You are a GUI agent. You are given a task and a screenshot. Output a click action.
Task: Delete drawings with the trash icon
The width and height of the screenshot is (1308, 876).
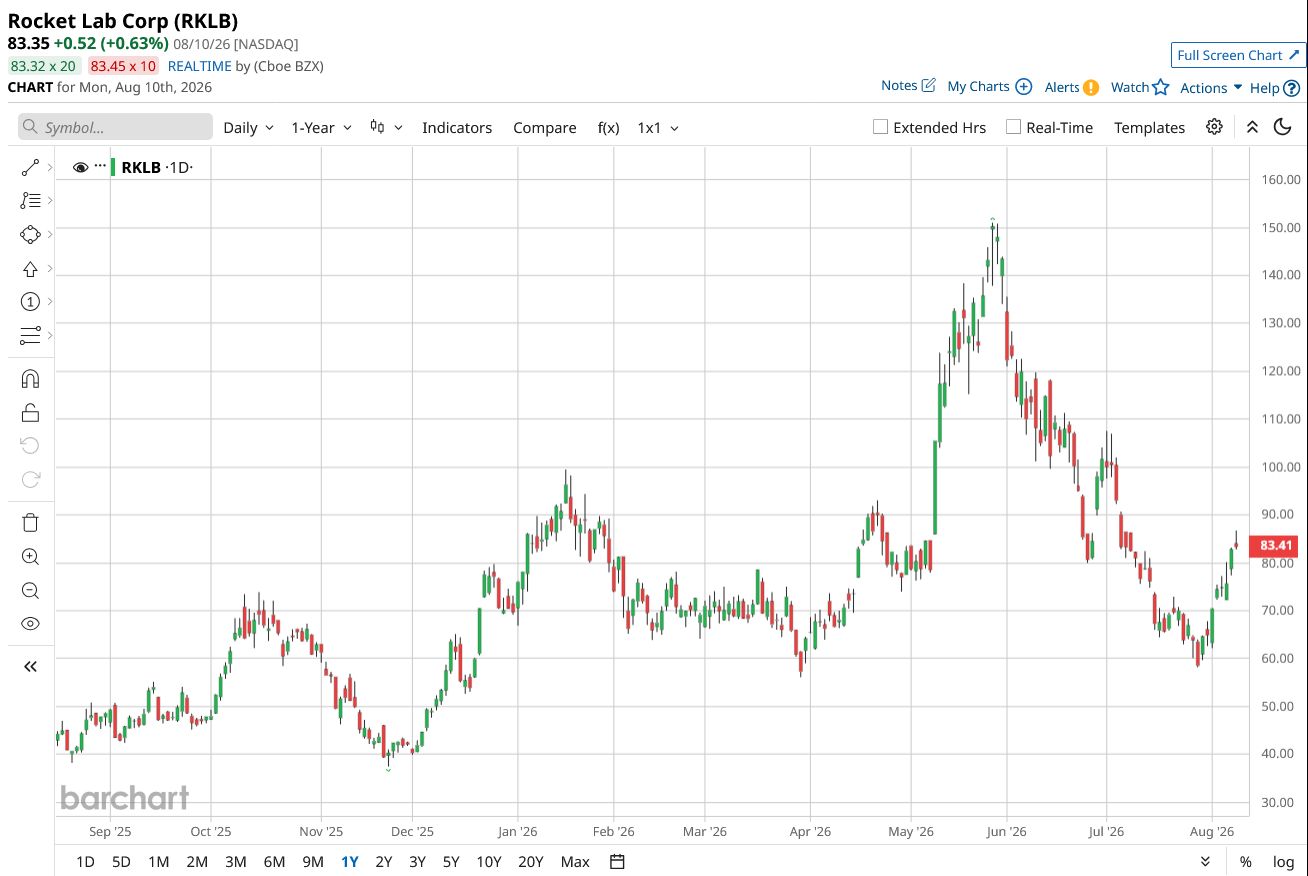pos(30,522)
